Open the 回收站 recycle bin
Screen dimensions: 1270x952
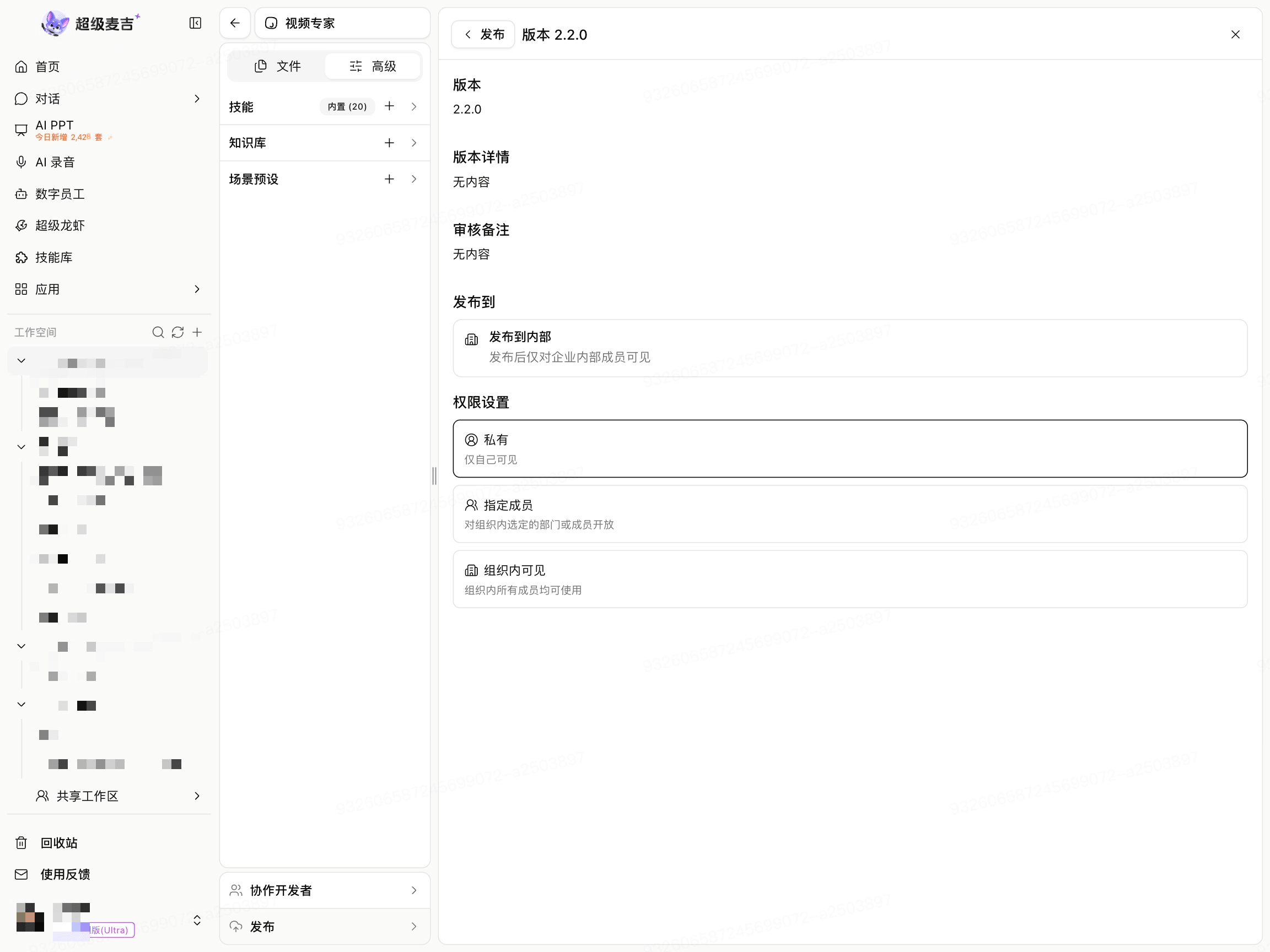click(109, 843)
